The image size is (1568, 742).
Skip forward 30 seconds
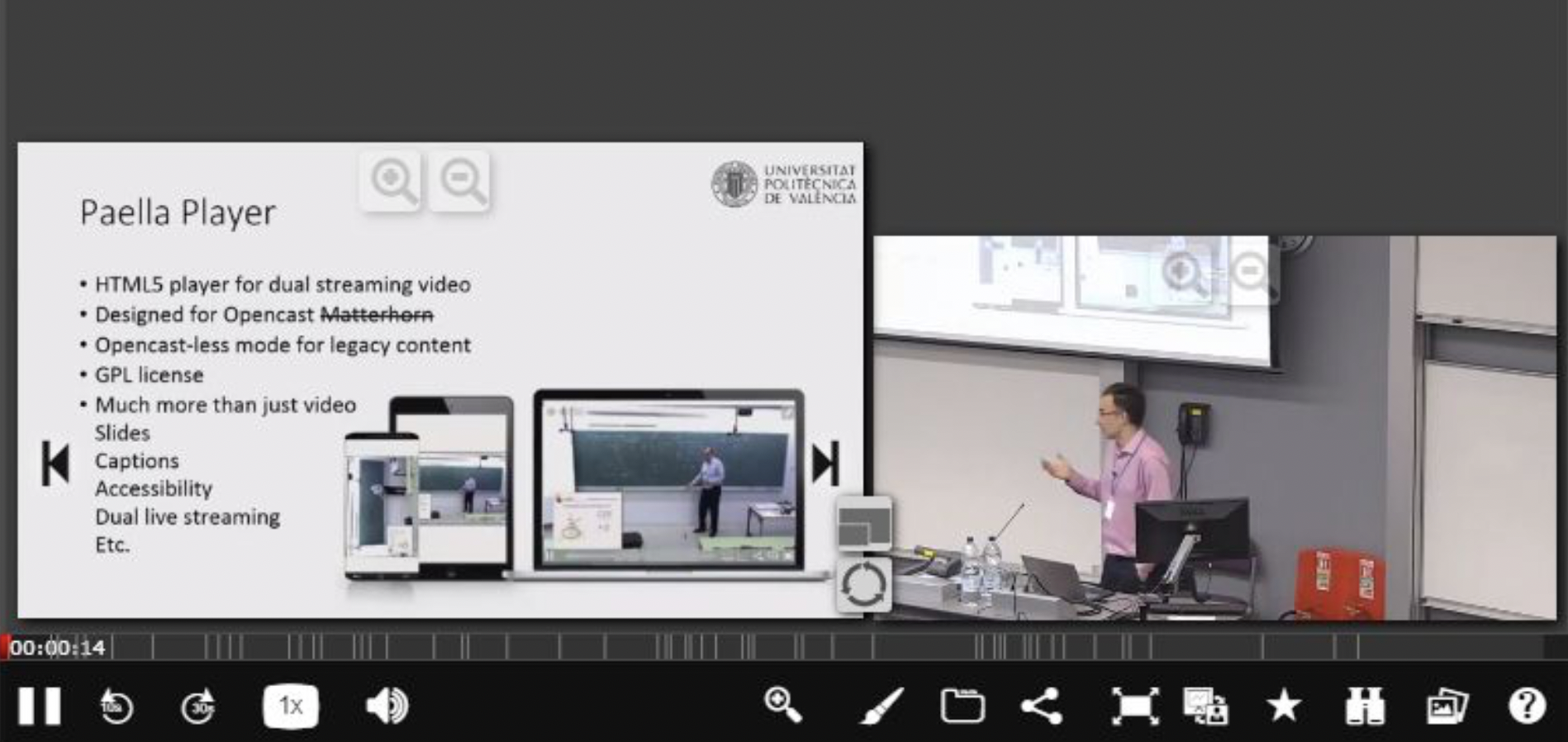click(198, 706)
